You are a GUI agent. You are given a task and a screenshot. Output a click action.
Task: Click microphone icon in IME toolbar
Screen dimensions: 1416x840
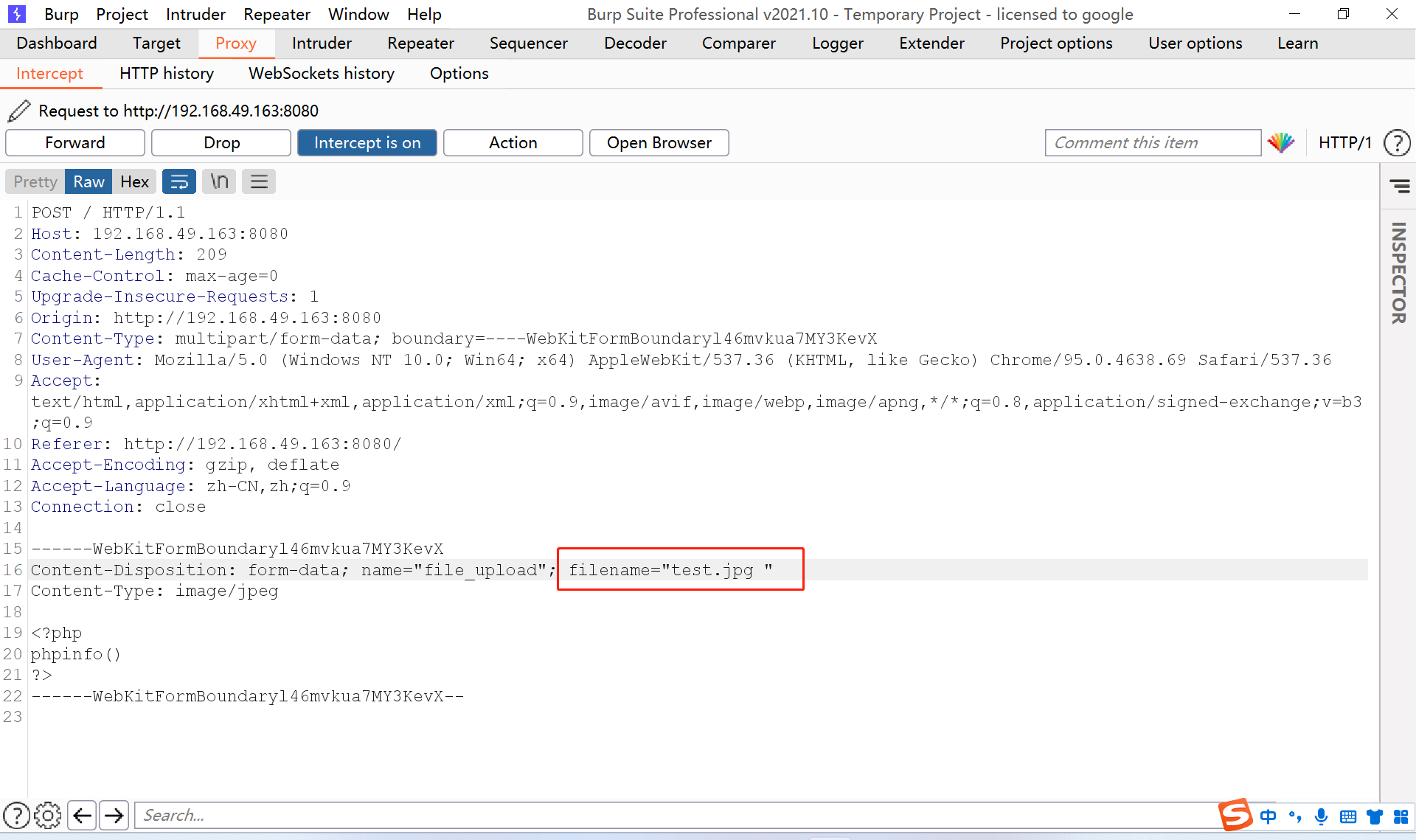click(1321, 816)
